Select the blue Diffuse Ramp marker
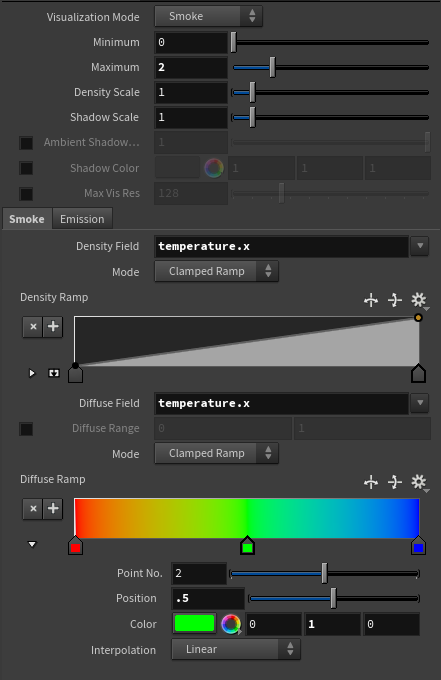Viewport: 441px width, 680px height. (418, 546)
